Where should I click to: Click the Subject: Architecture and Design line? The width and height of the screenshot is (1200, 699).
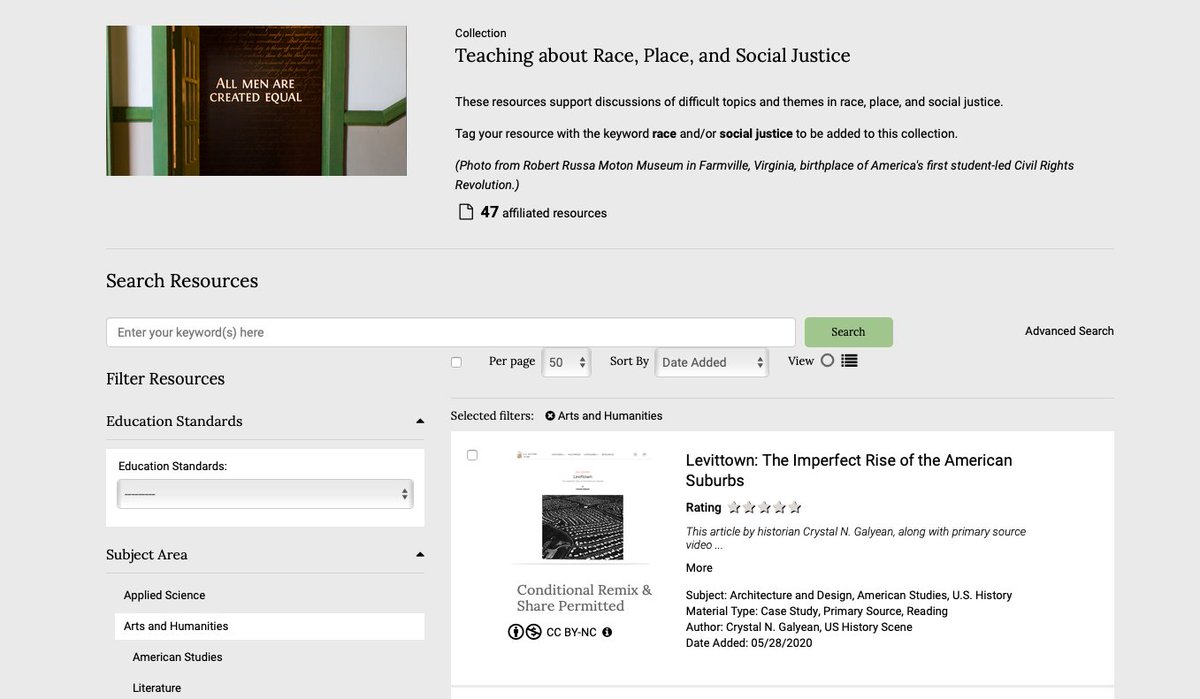[x=849, y=595]
